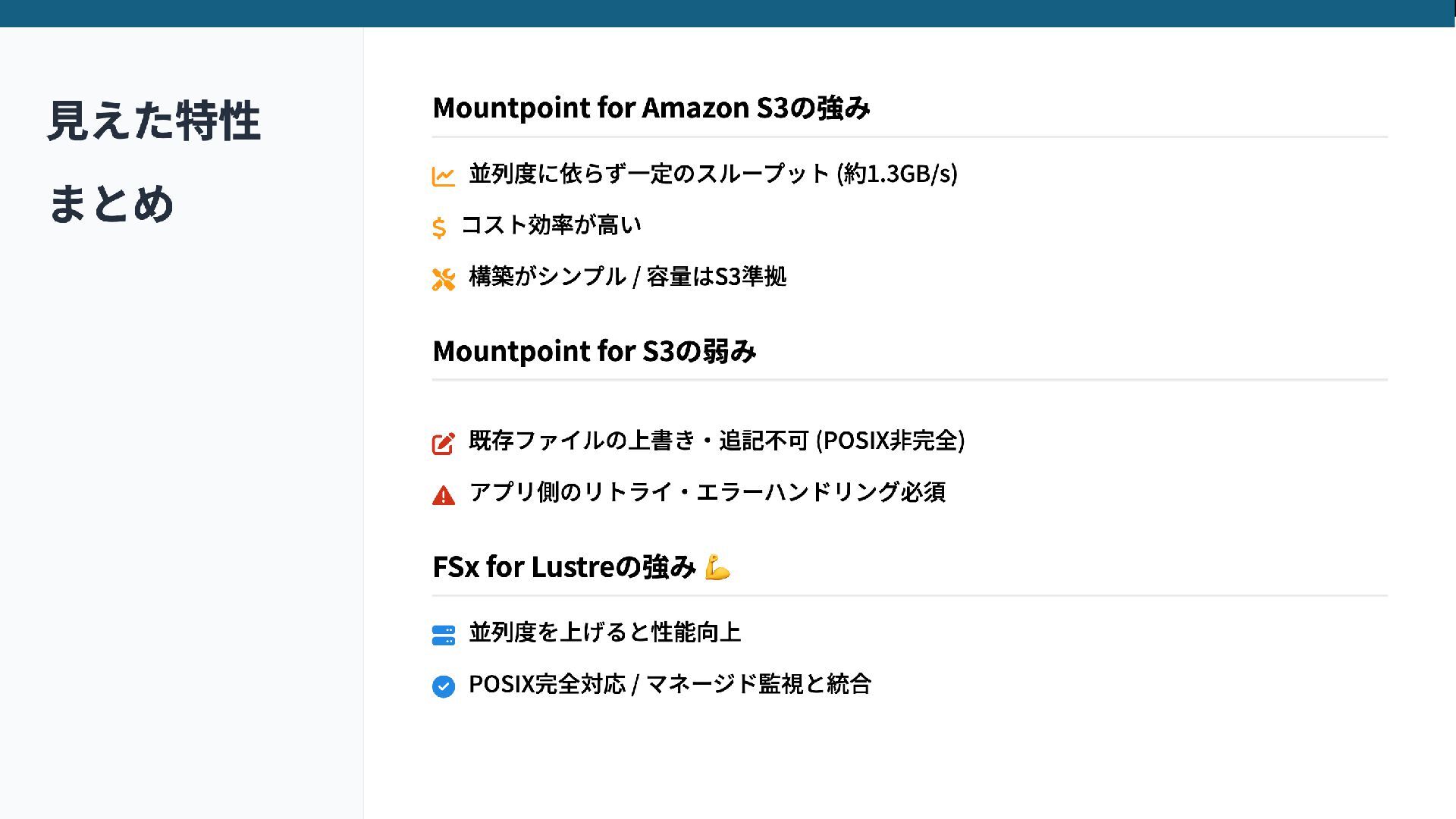
Task: Click the wrench and screwdriver icon
Action: click(443, 279)
